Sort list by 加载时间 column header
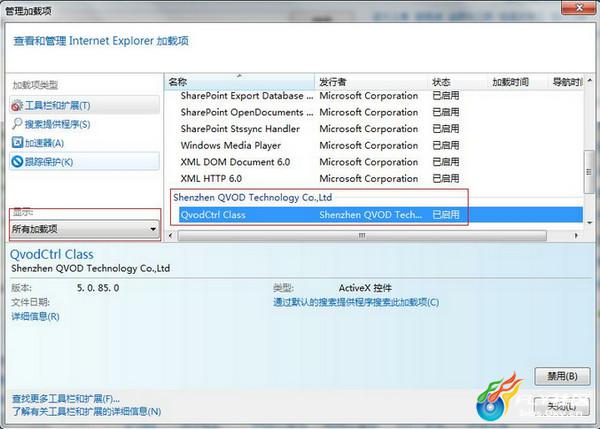The image size is (600, 429). pyautogui.click(x=517, y=82)
